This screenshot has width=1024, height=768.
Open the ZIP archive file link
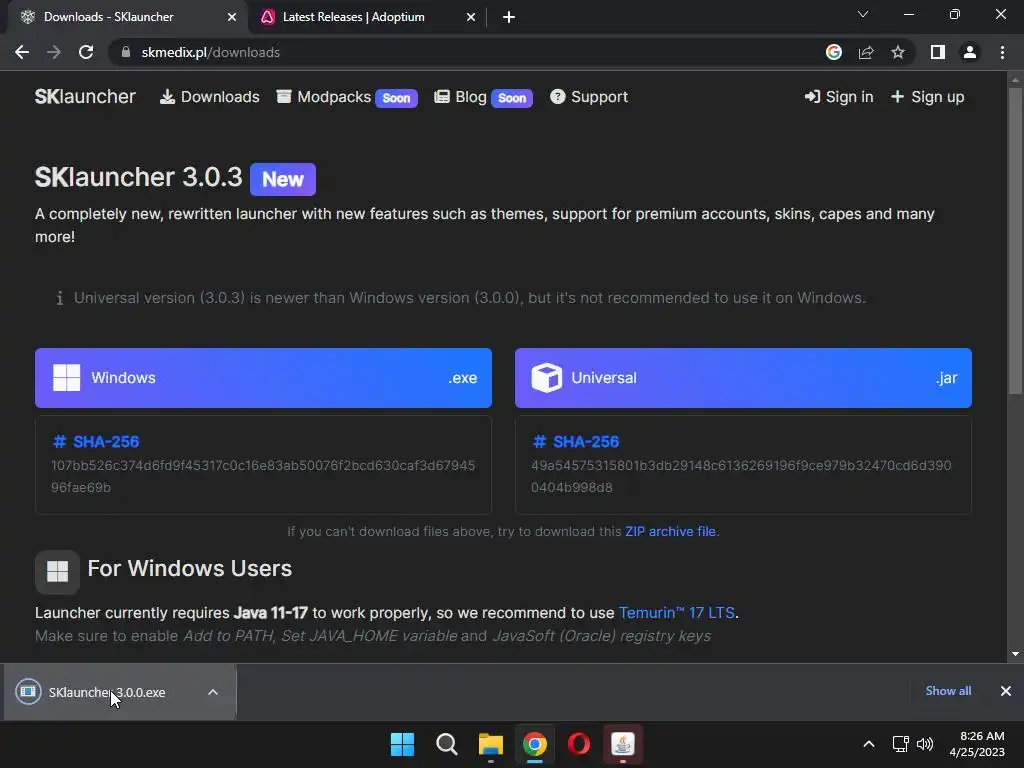tap(670, 532)
